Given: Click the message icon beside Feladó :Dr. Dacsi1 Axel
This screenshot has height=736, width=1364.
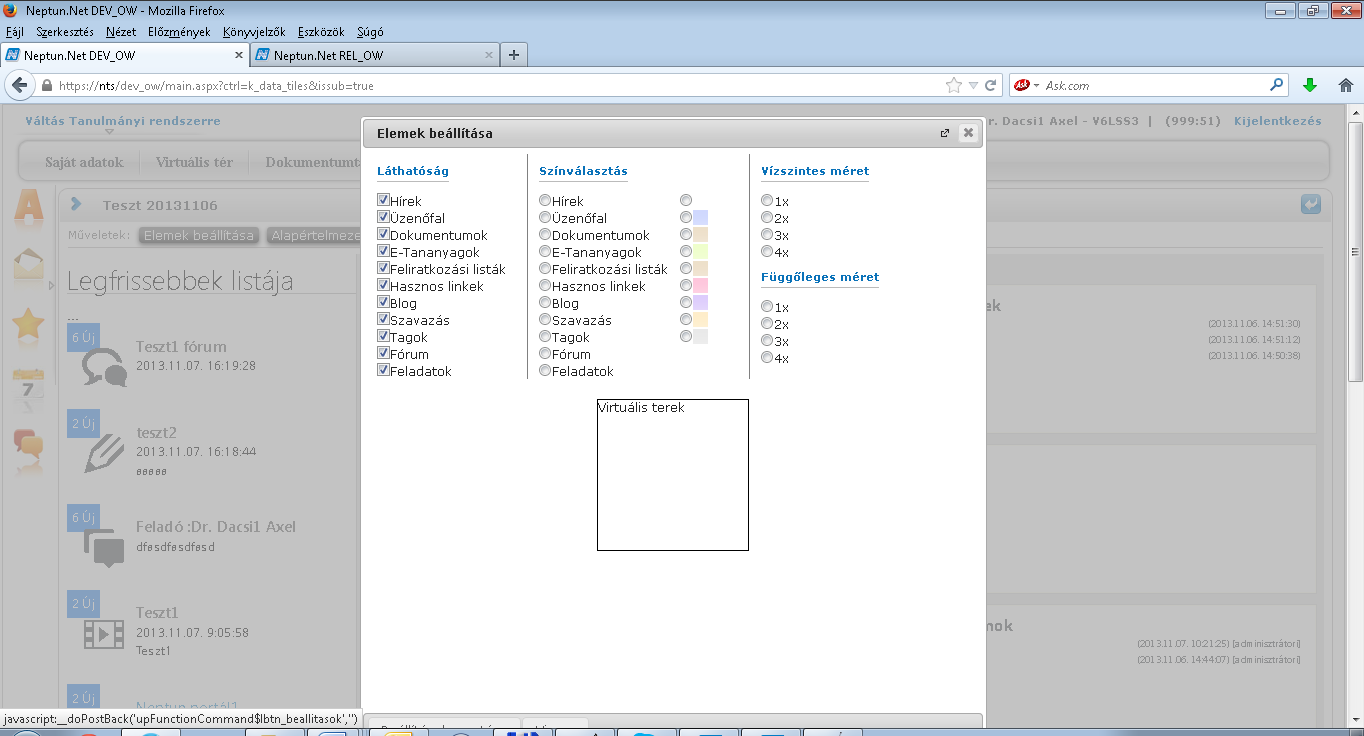Looking at the screenshot, I should click(x=104, y=547).
